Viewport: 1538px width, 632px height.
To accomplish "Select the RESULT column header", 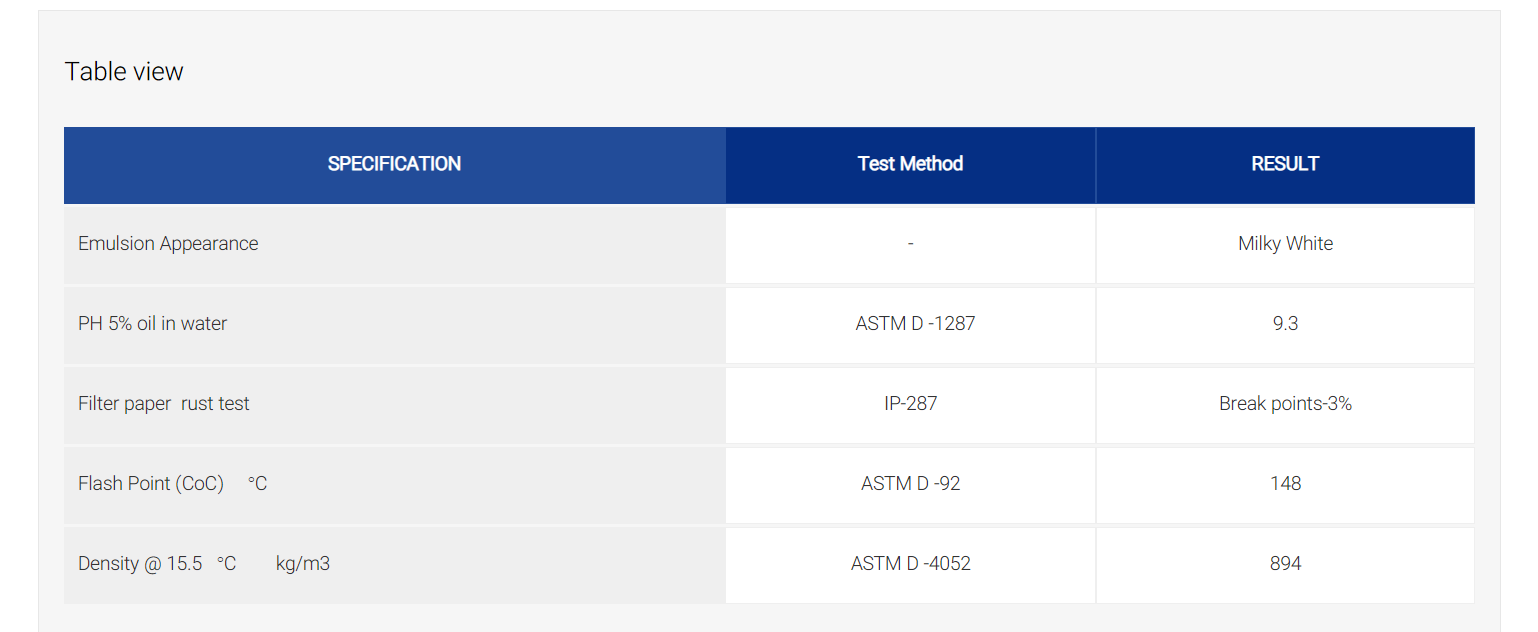I will click(x=1285, y=165).
